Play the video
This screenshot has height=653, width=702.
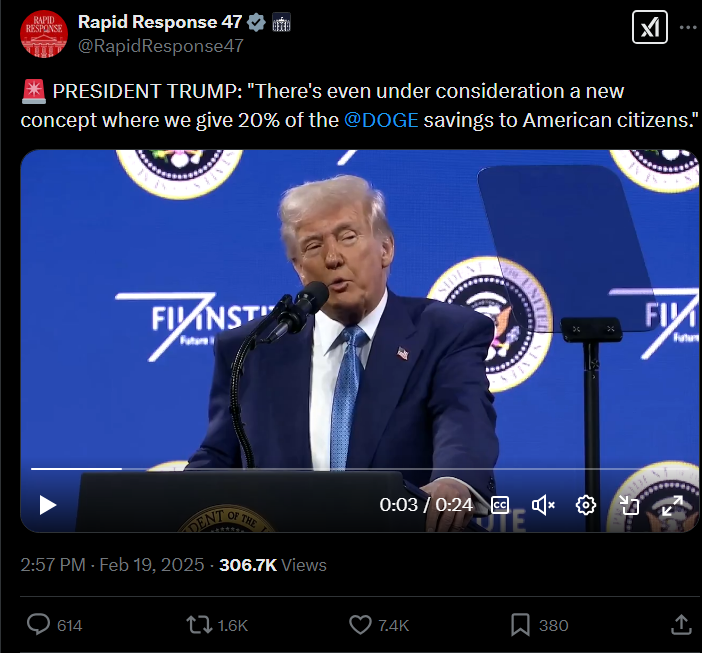point(48,505)
